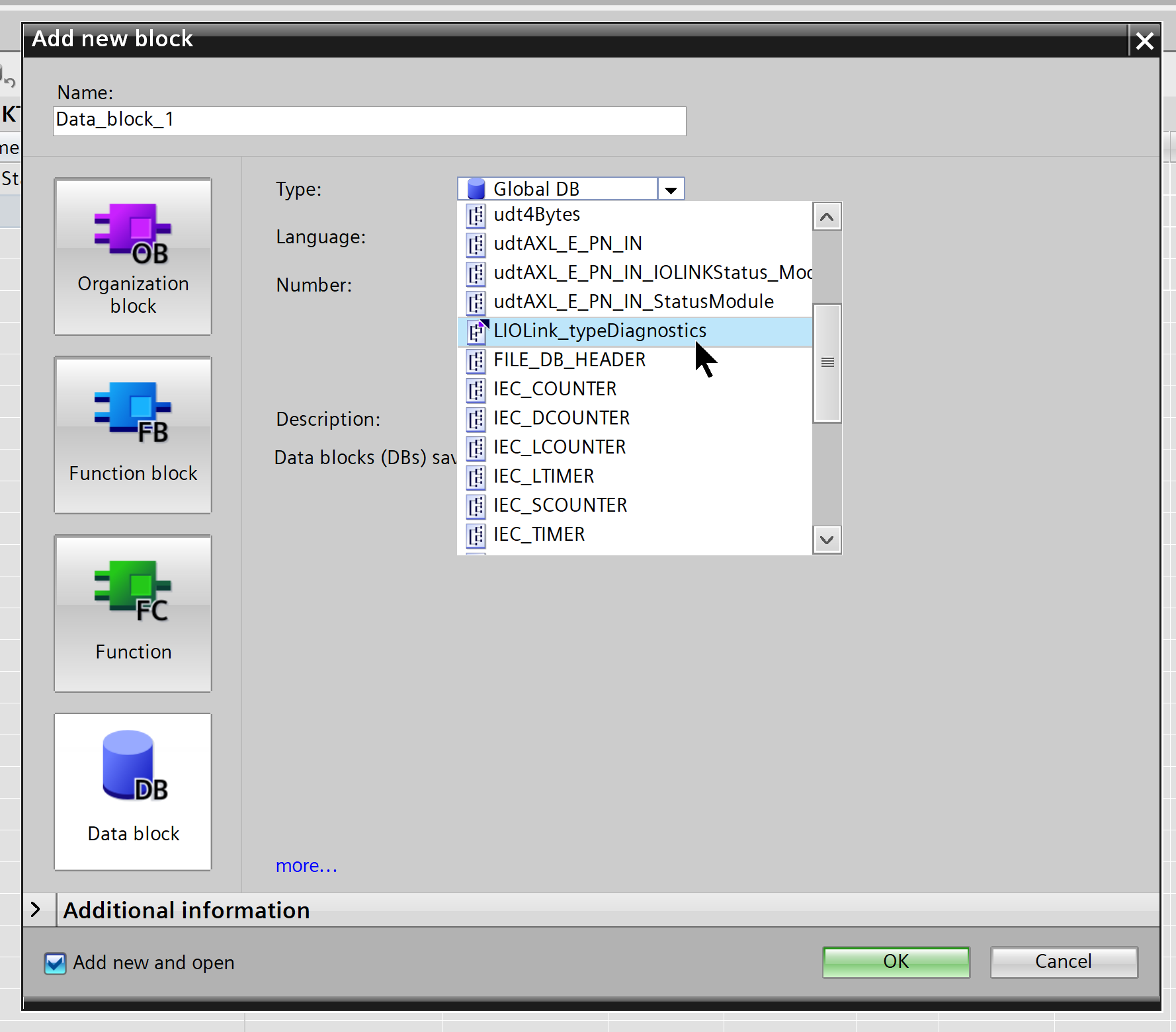
Task: Click the type list scrollbar thumb
Action: (827, 362)
